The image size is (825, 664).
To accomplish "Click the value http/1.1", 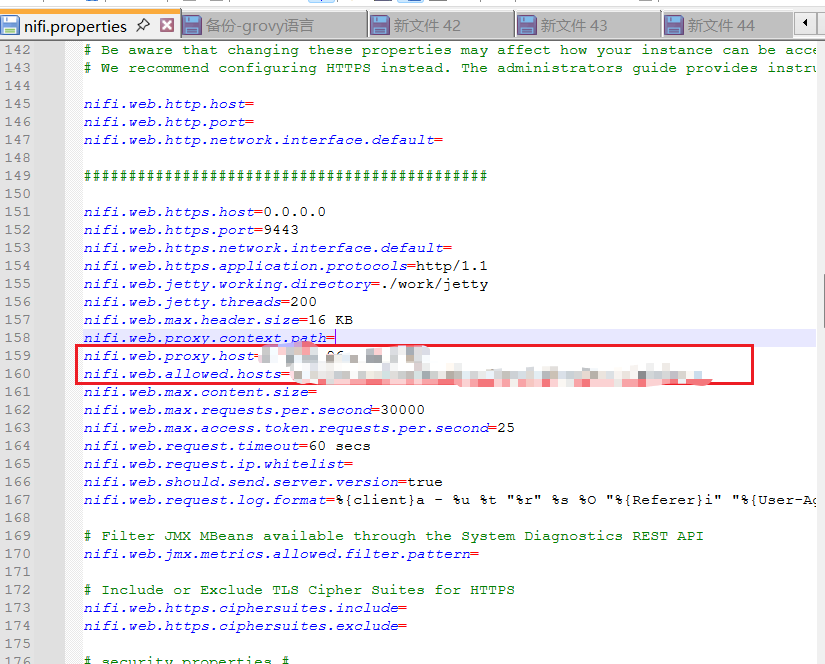I will click(452, 266).
